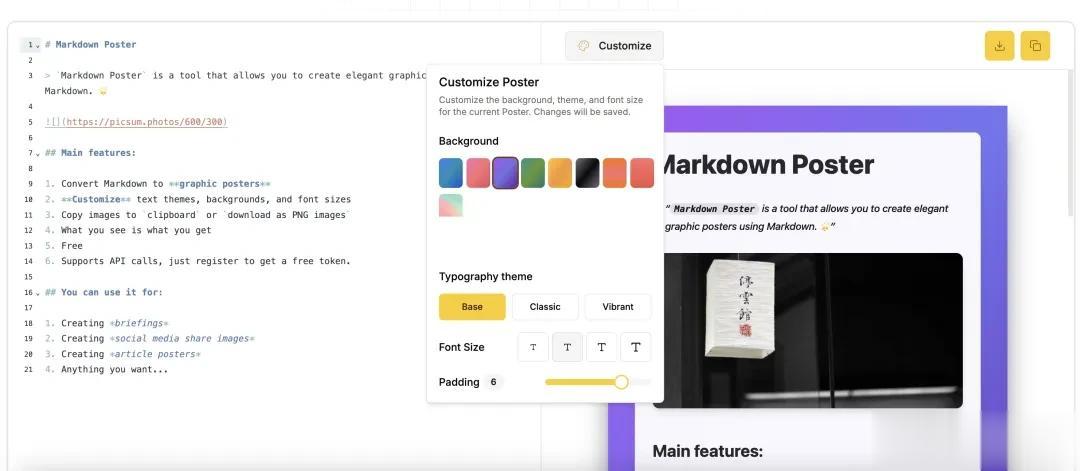Click the copy to clipboard icon button
This screenshot has height=471, width=1080.
pyautogui.click(x=1035, y=46)
